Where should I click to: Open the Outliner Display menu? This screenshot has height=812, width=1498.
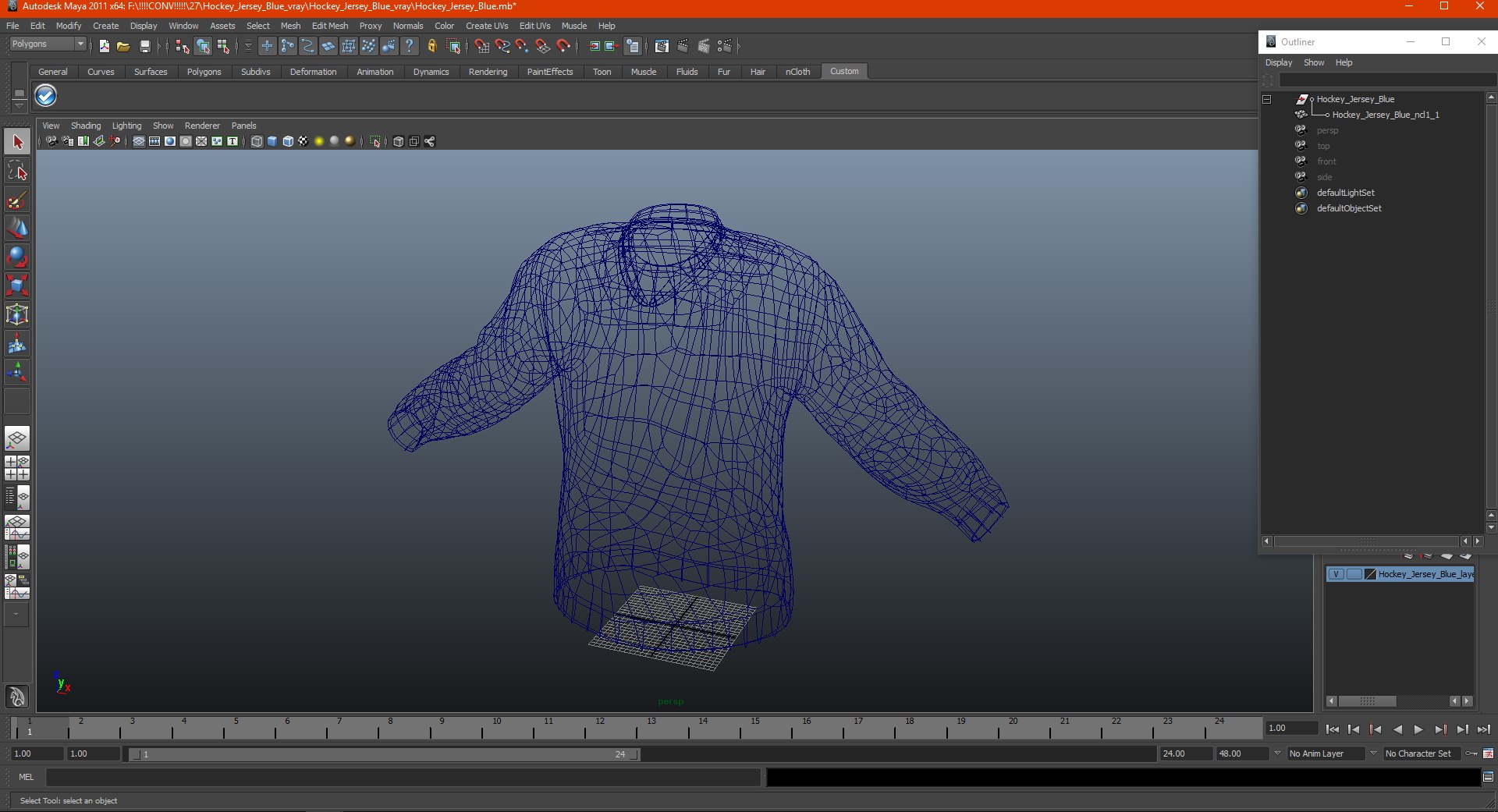(1279, 62)
